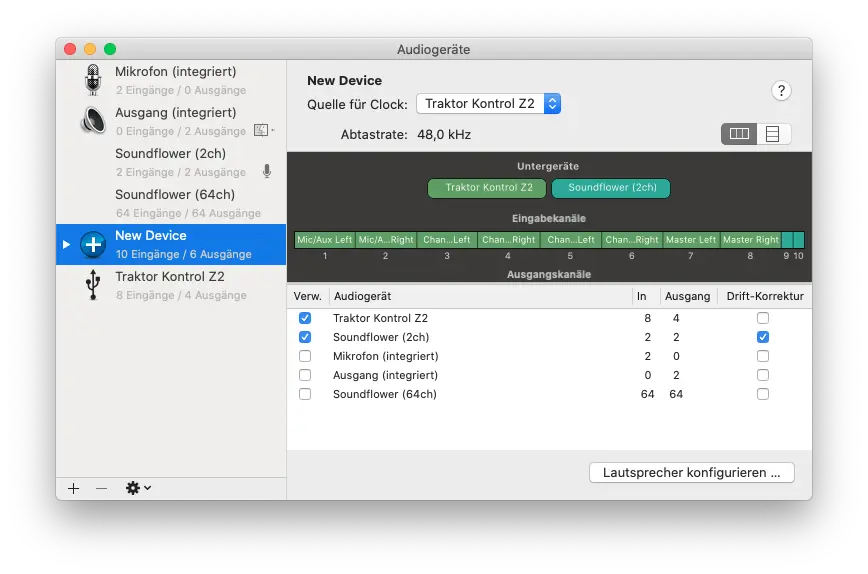The image size is (868, 574).
Task: Enable Mikrofon (integriert) as subdevice
Action: click(x=305, y=356)
